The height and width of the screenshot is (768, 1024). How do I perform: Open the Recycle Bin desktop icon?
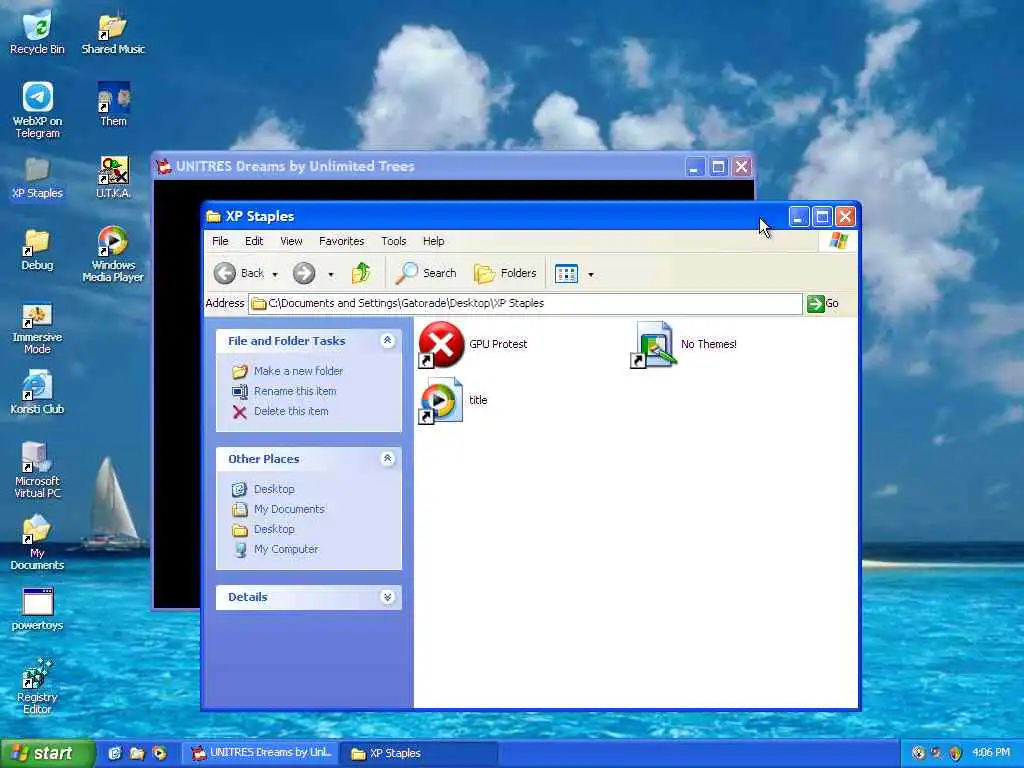point(37,31)
